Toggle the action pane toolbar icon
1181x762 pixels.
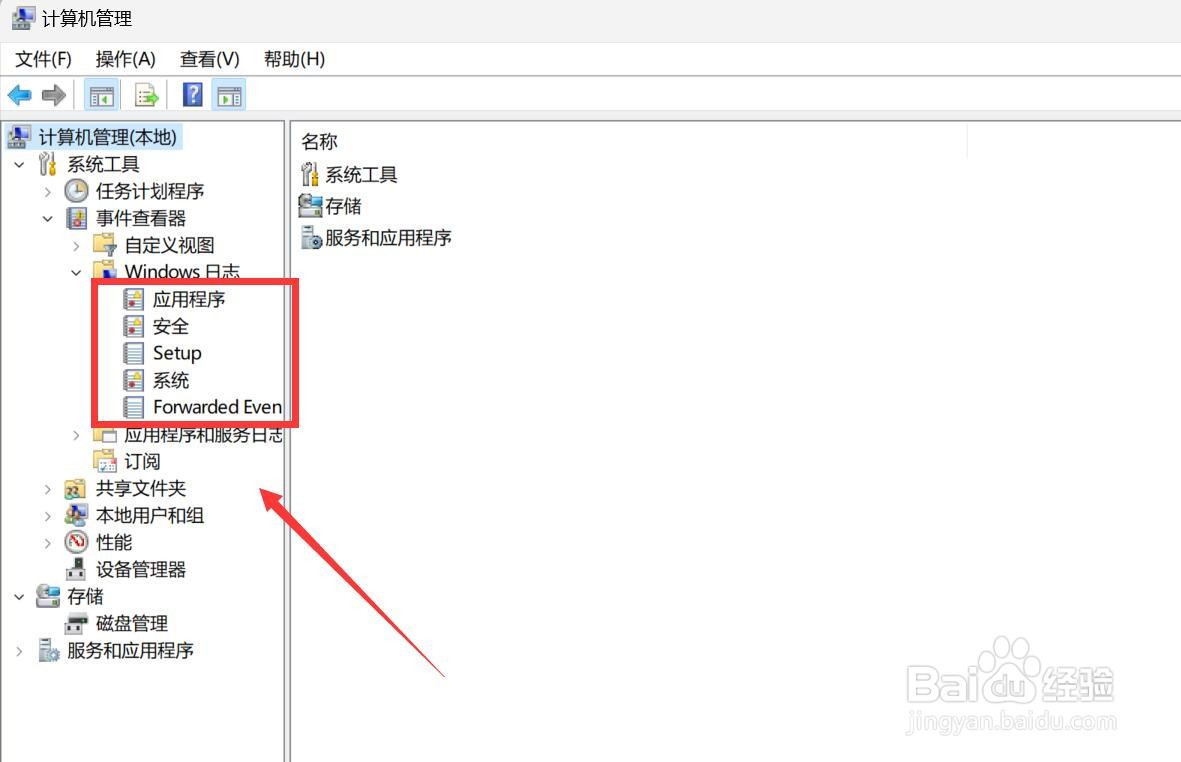pyautogui.click(x=229, y=96)
